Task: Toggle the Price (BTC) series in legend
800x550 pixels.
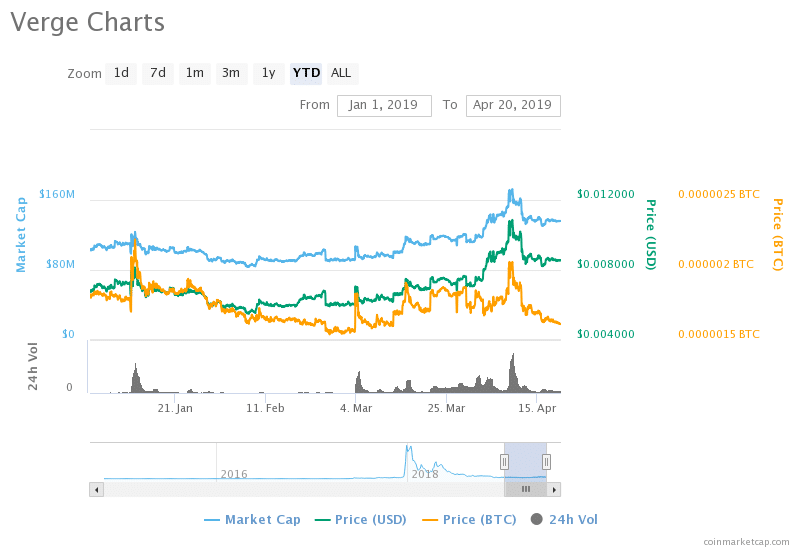Action: (469, 519)
